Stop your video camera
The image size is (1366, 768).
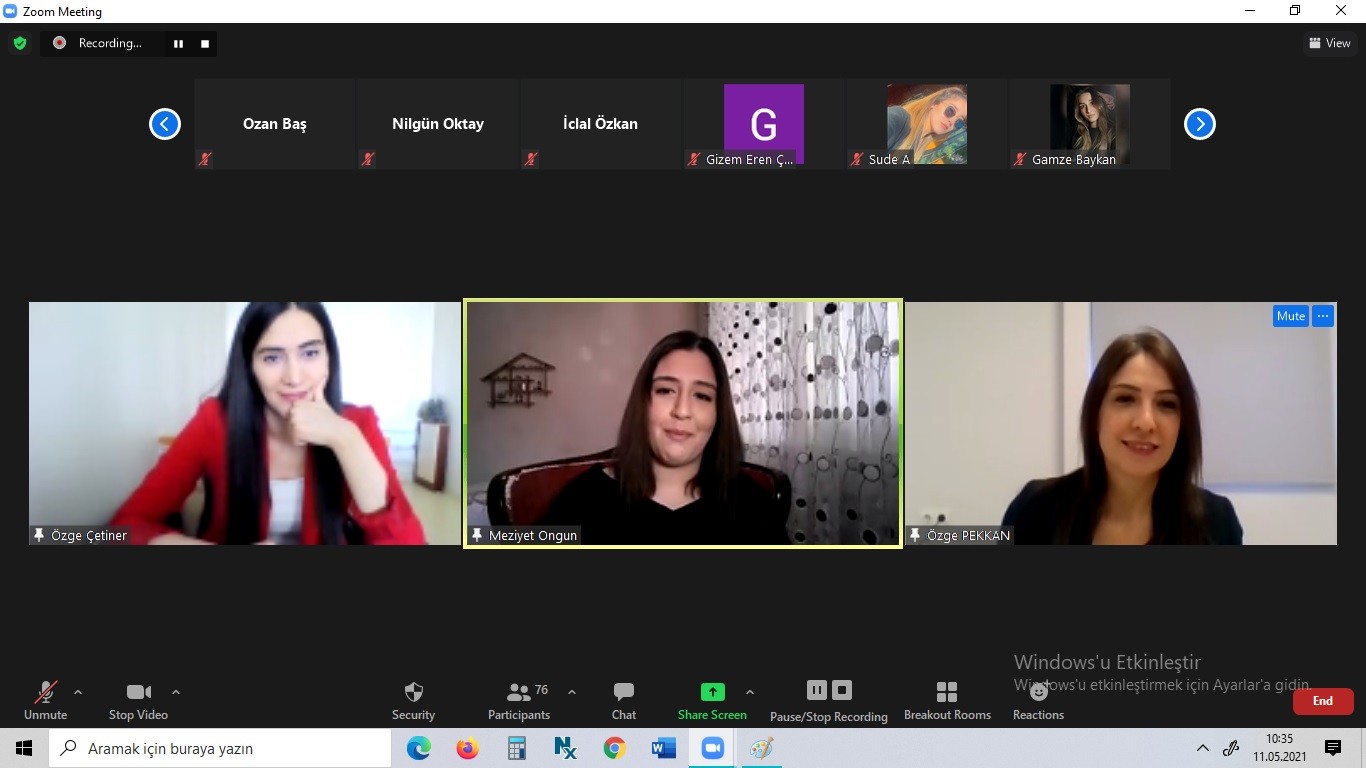pos(138,700)
